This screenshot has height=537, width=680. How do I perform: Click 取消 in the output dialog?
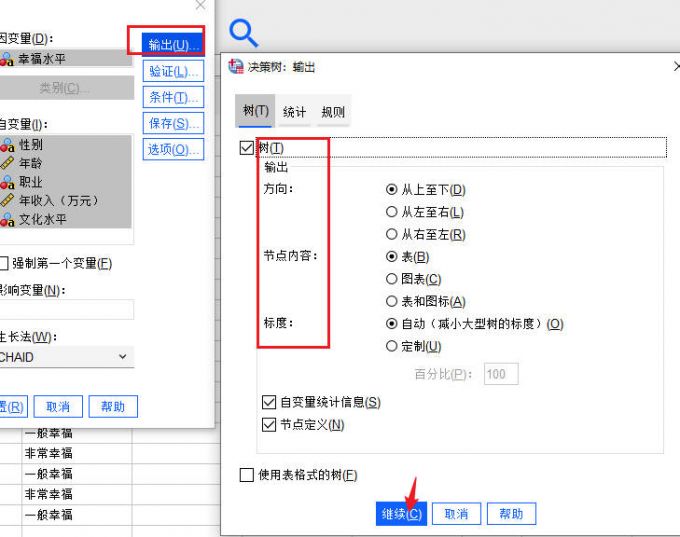(x=456, y=514)
